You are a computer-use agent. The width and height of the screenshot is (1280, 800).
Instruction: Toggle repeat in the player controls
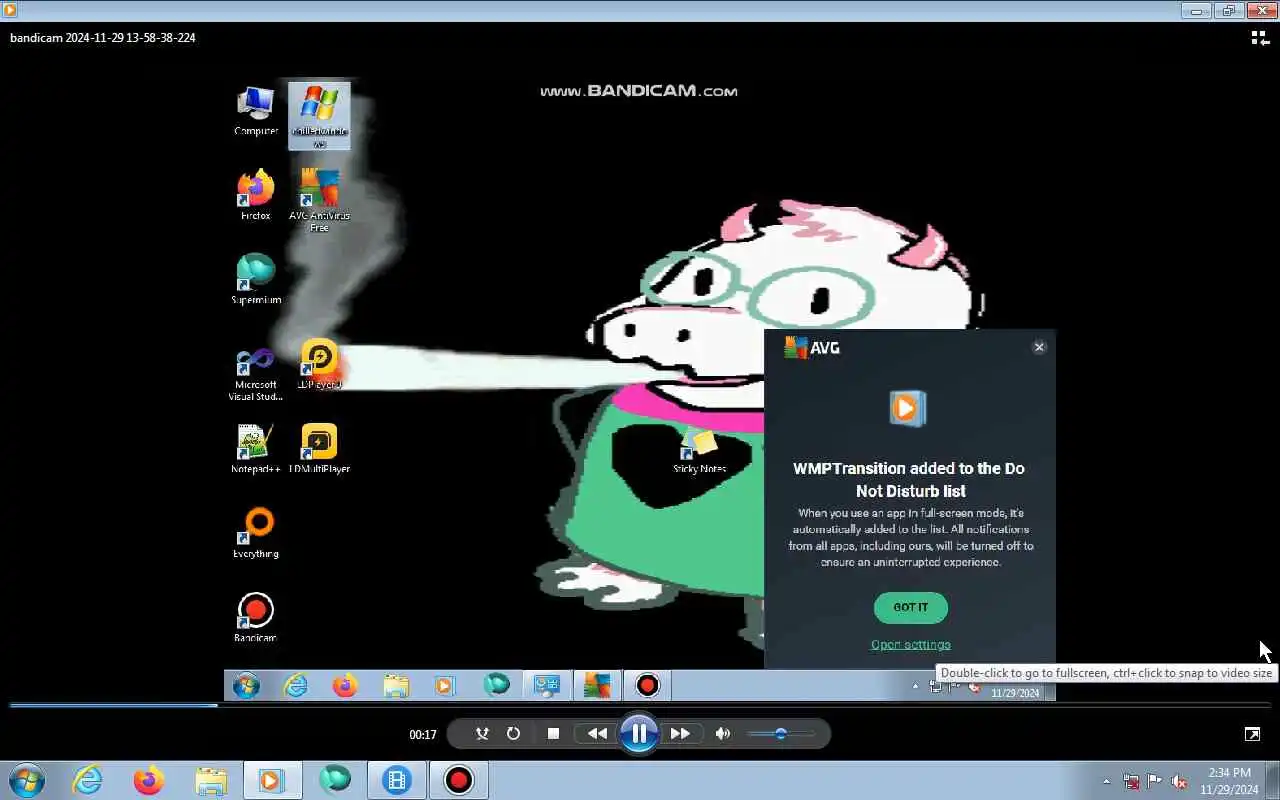513,734
